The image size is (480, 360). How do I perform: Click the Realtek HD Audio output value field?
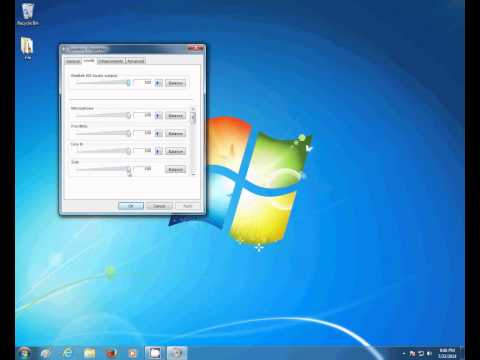[143, 83]
